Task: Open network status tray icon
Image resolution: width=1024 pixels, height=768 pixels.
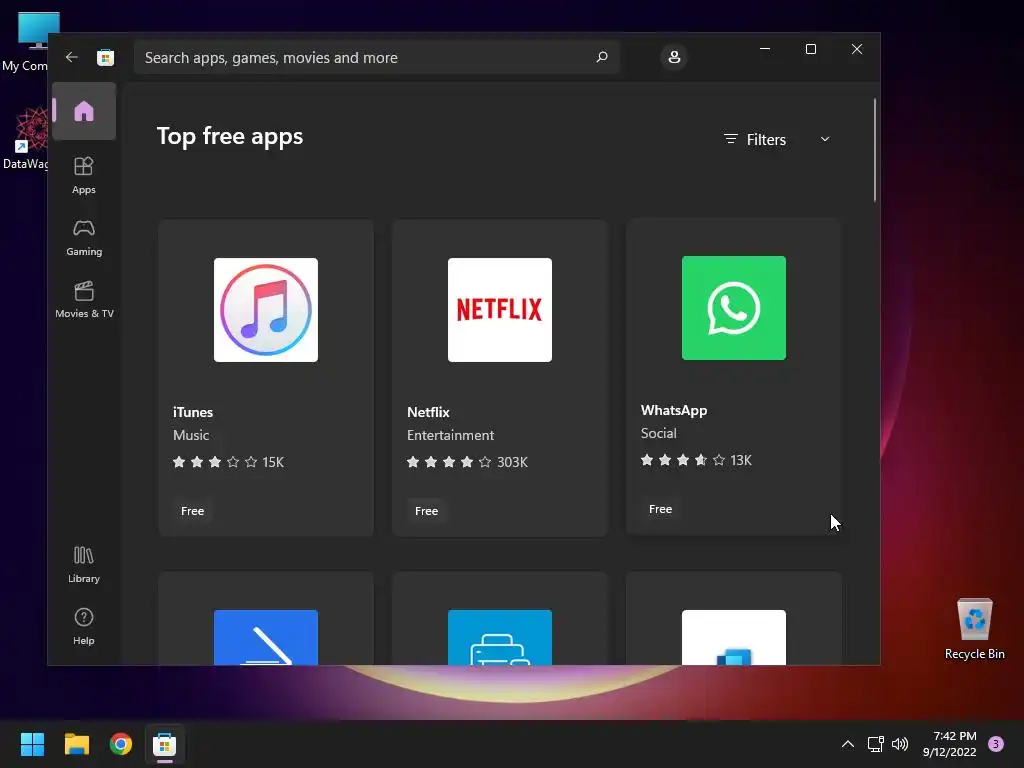Action: click(x=875, y=744)
